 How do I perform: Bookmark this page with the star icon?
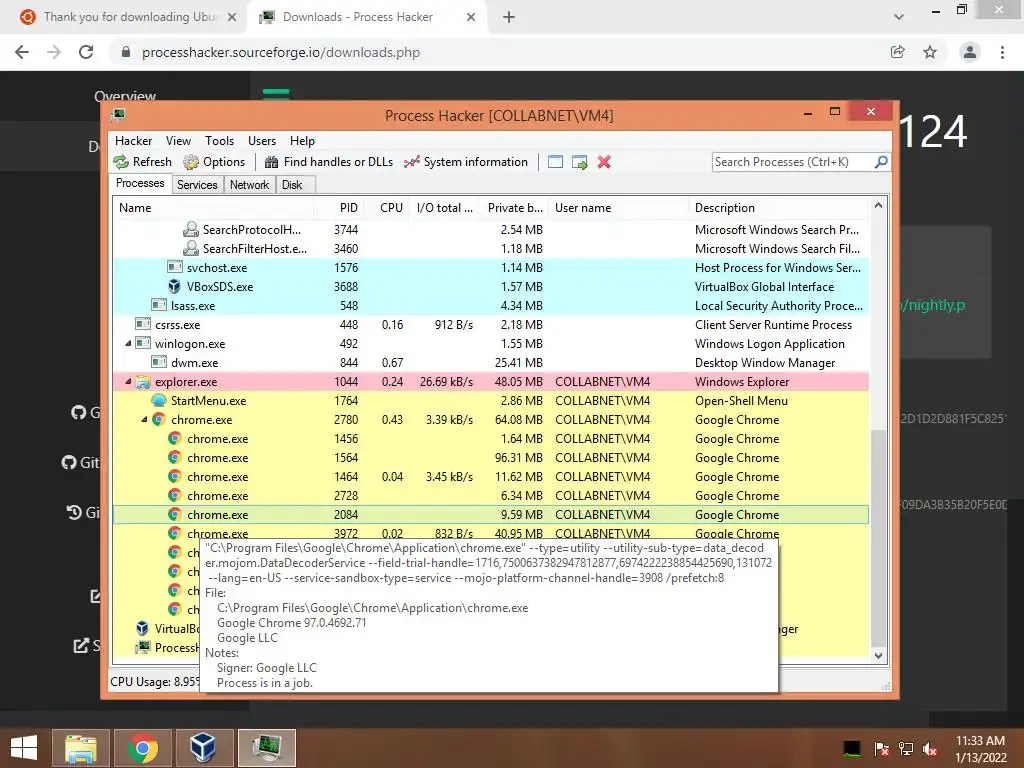[930, 52]
